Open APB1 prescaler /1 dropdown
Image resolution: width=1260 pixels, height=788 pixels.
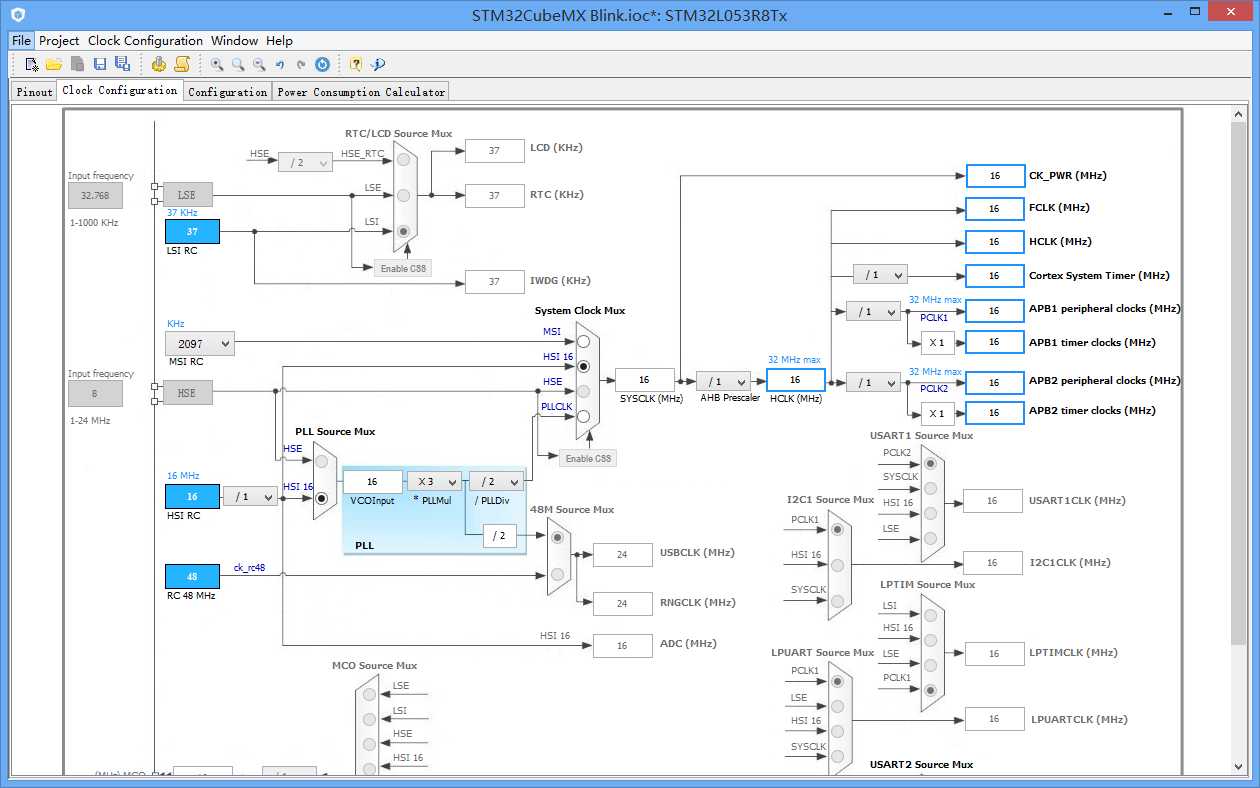coord(873,311)
